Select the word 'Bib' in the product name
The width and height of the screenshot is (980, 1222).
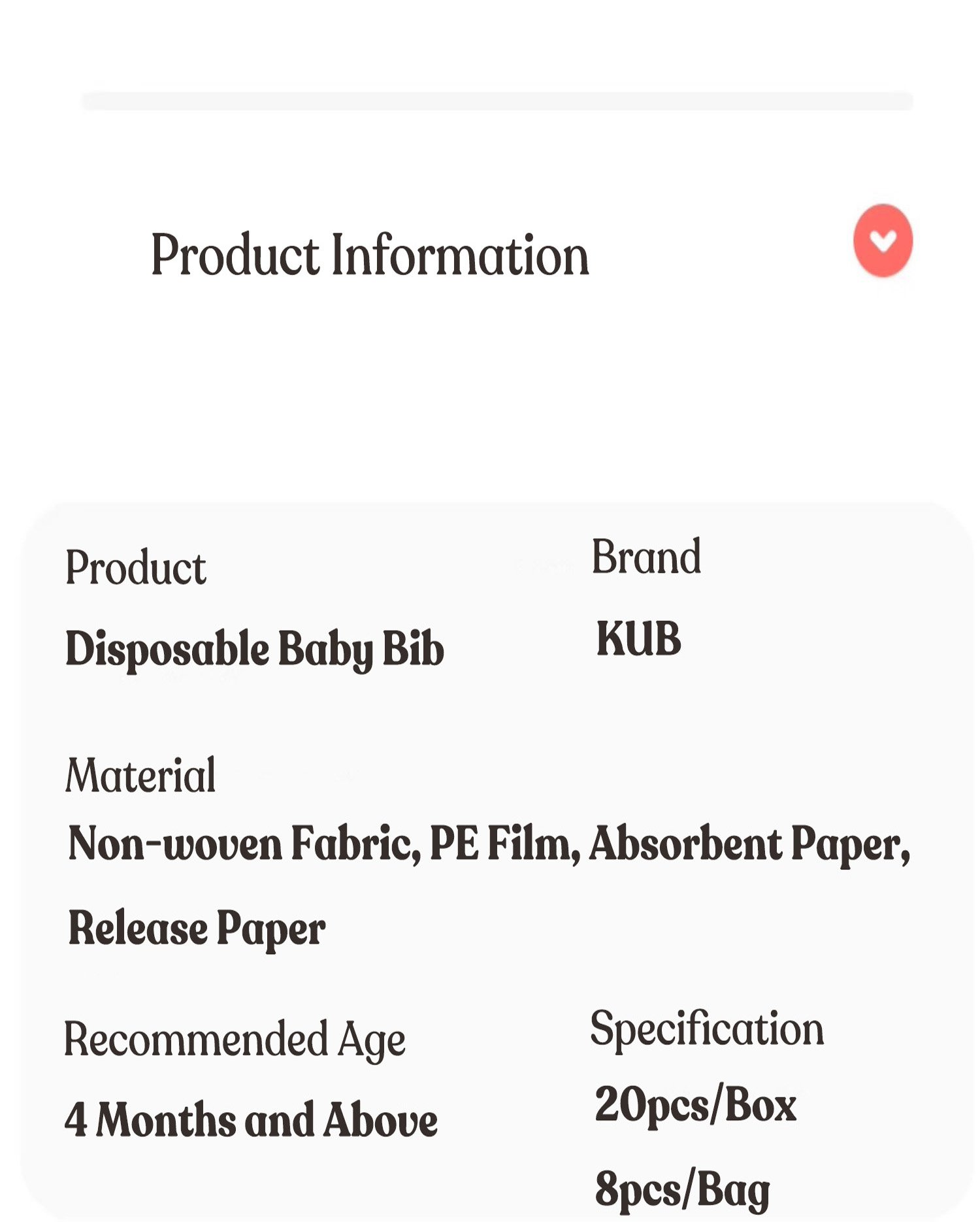click(413, 649)
